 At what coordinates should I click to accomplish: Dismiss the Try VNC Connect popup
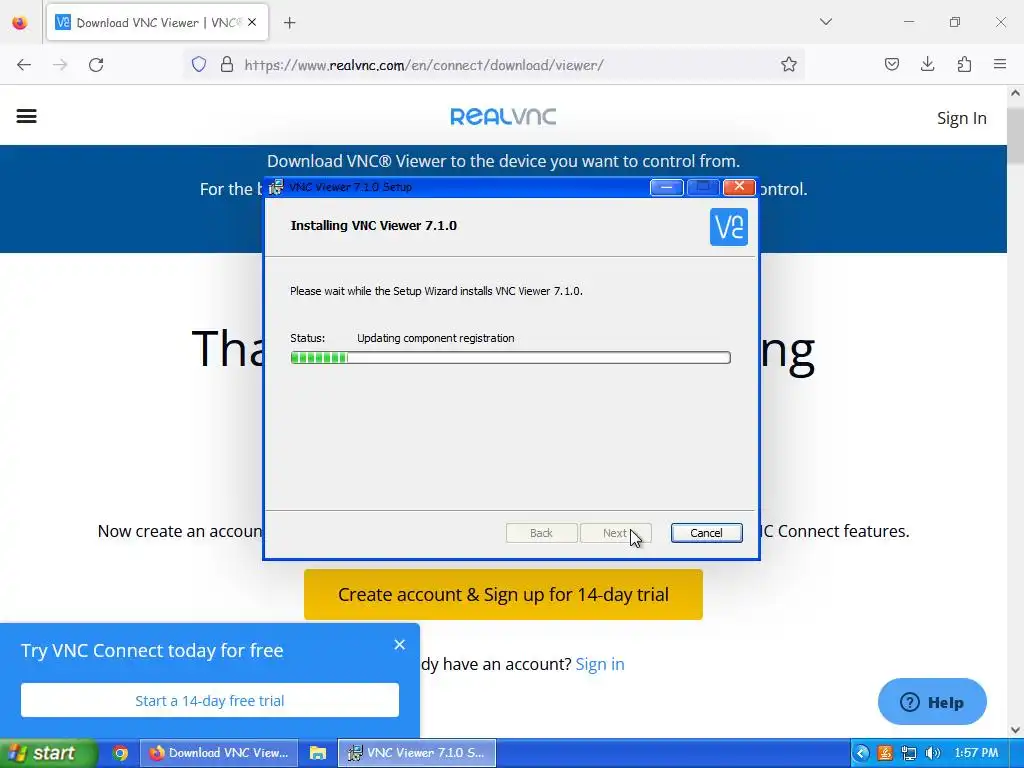click(400, 645)
